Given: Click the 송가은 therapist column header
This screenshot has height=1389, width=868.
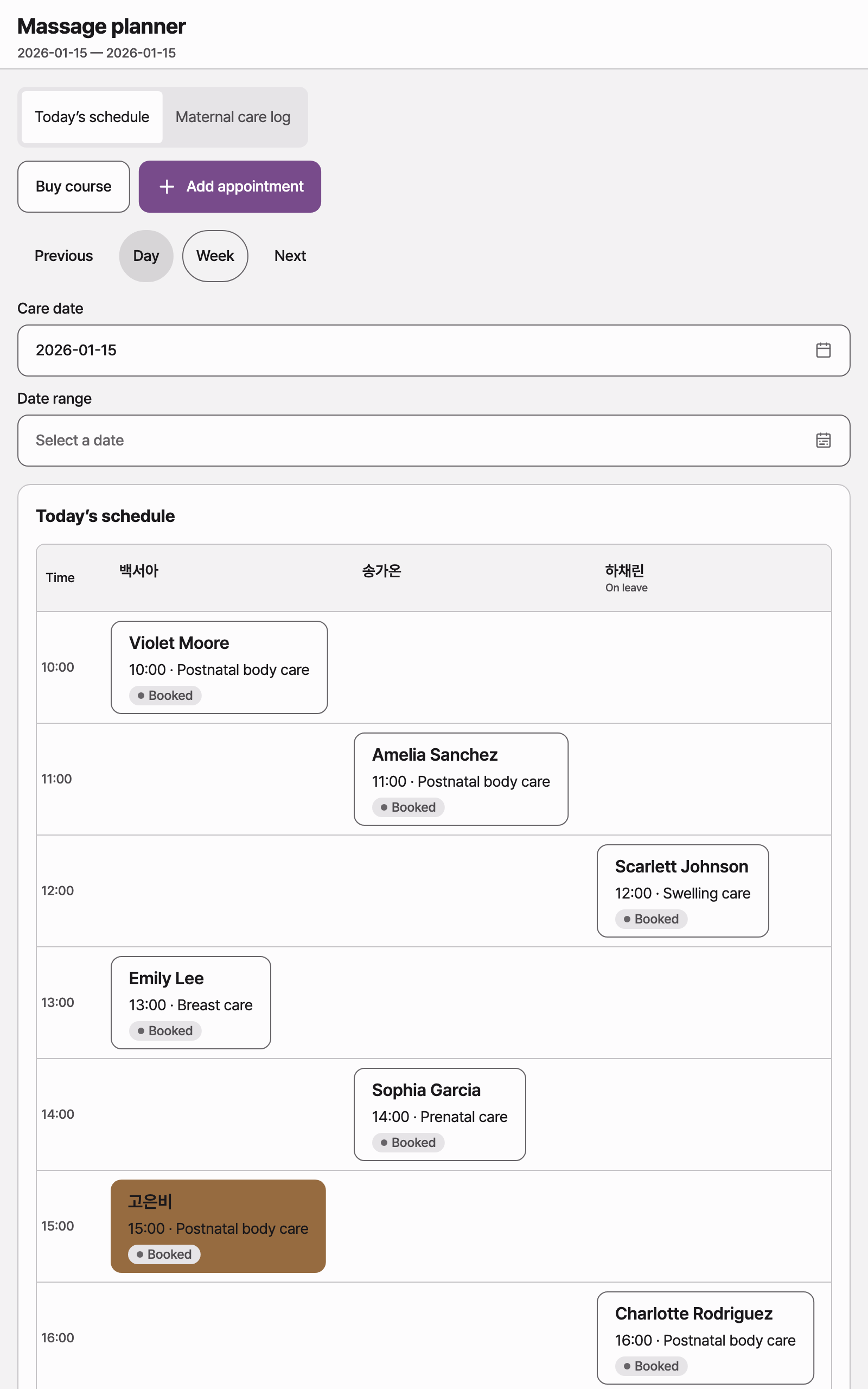Looking at the screenshot, I should (382, 571).
